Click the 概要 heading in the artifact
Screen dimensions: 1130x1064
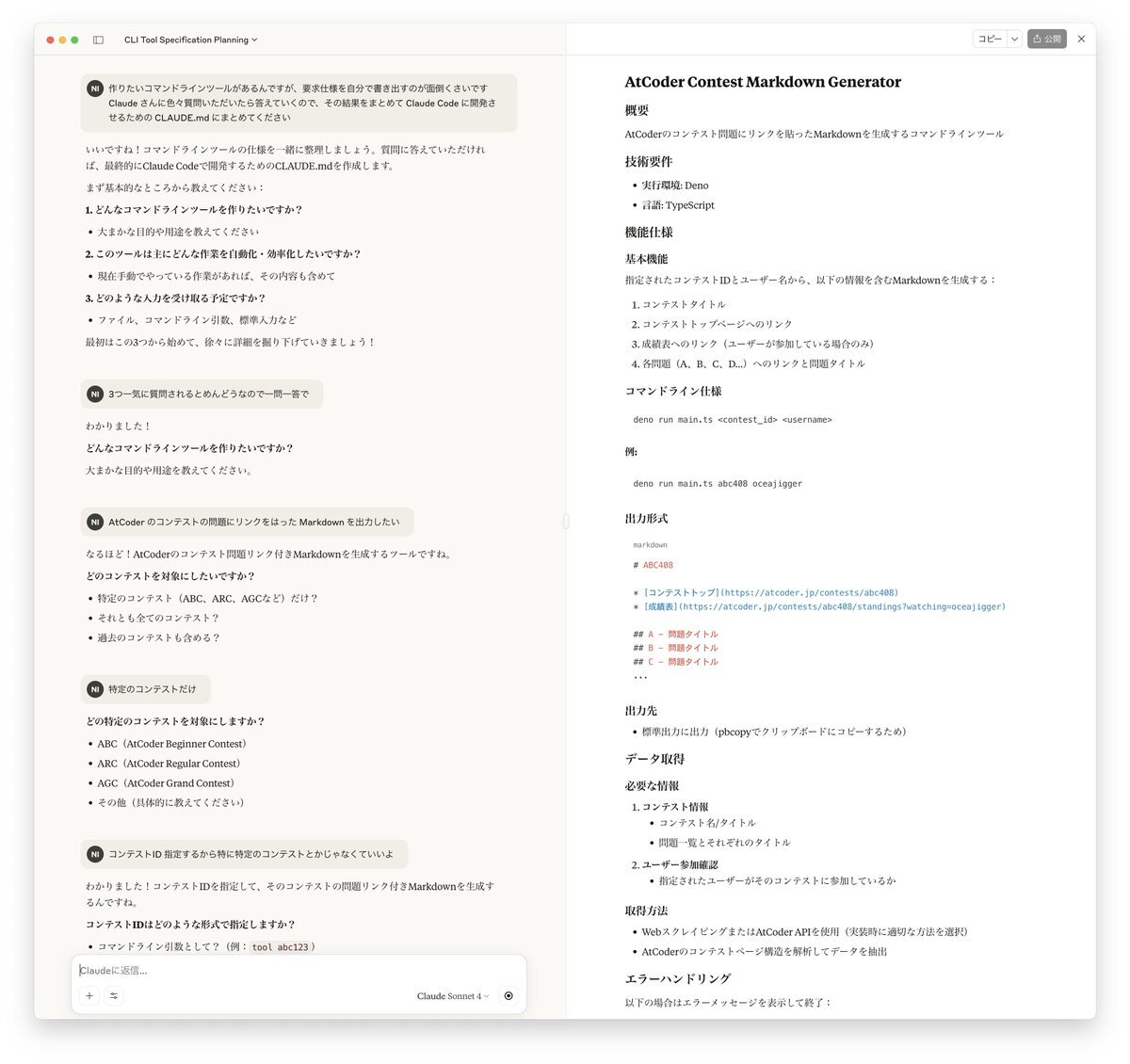(x=637, y=110)
